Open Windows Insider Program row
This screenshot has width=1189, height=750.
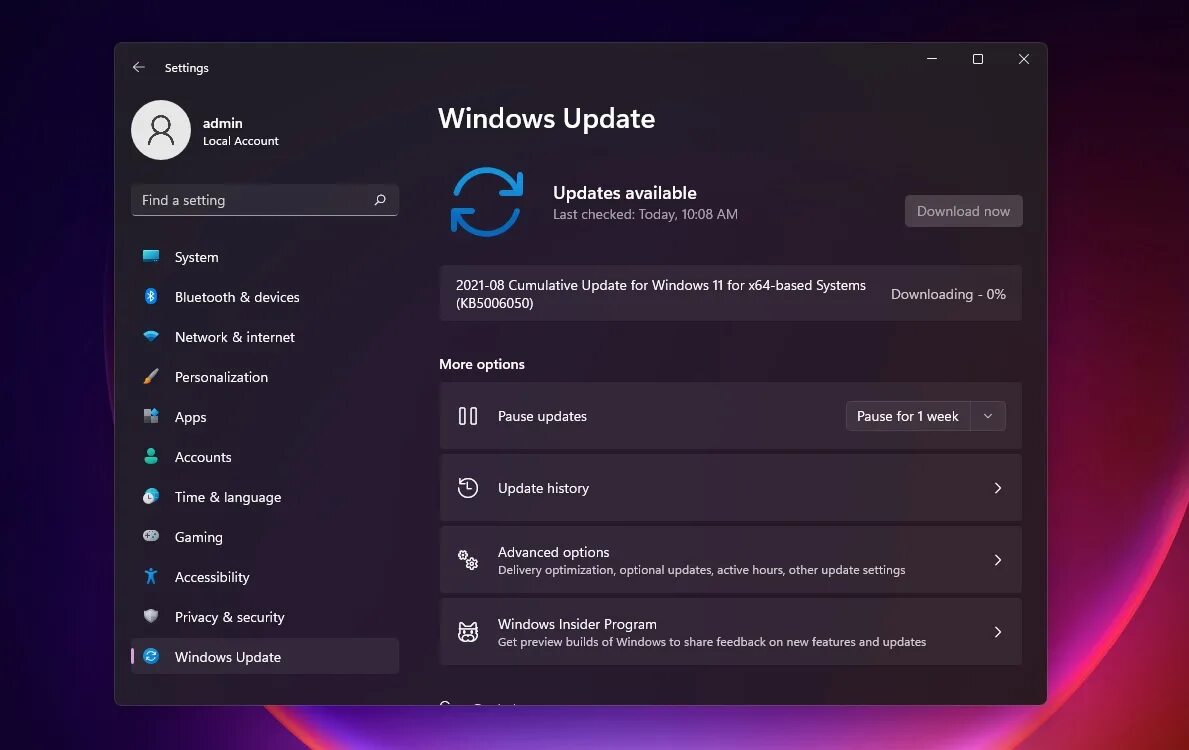pyautogui.click(x=730, y=632)
